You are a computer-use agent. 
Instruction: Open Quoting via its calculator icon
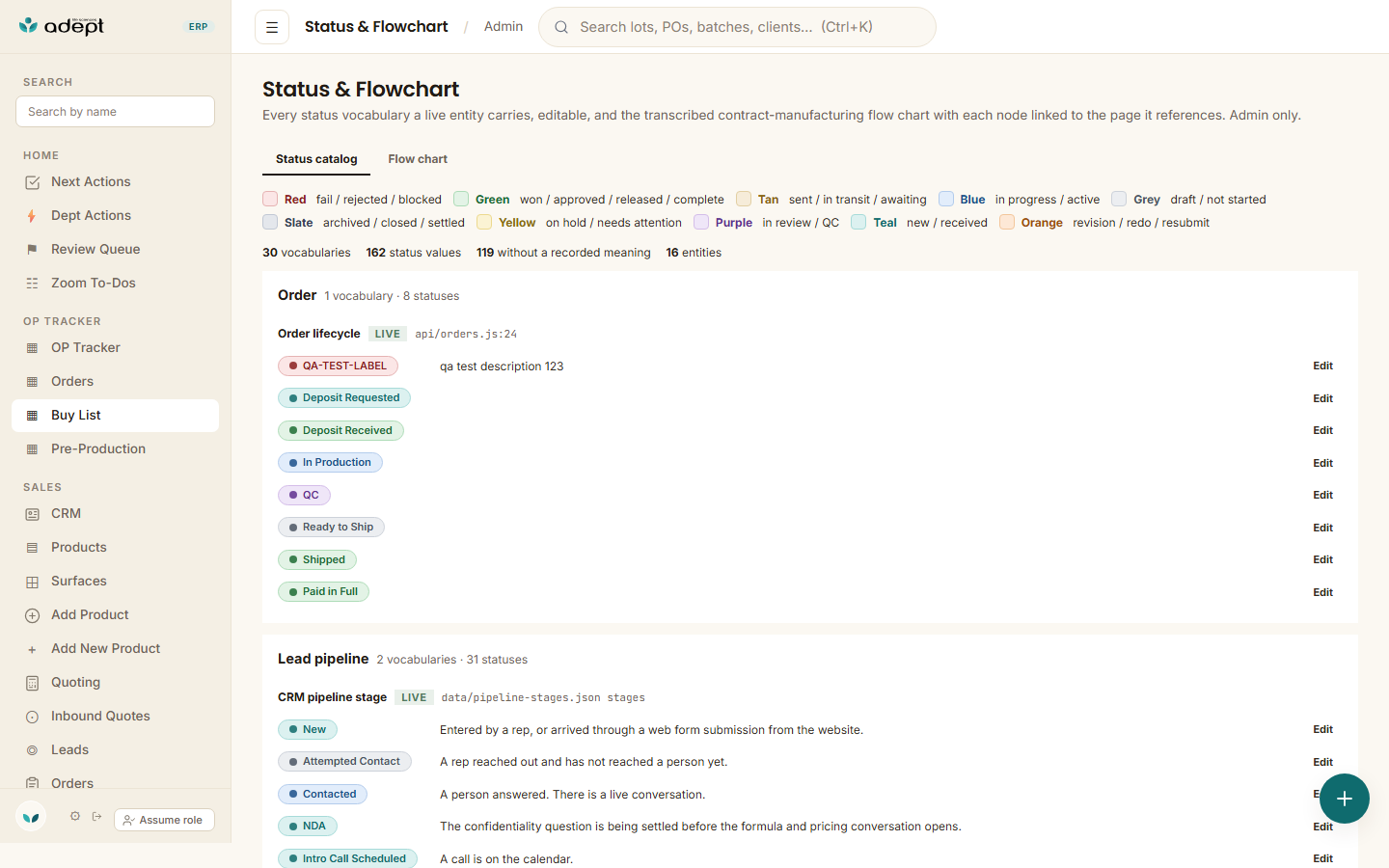32,683
